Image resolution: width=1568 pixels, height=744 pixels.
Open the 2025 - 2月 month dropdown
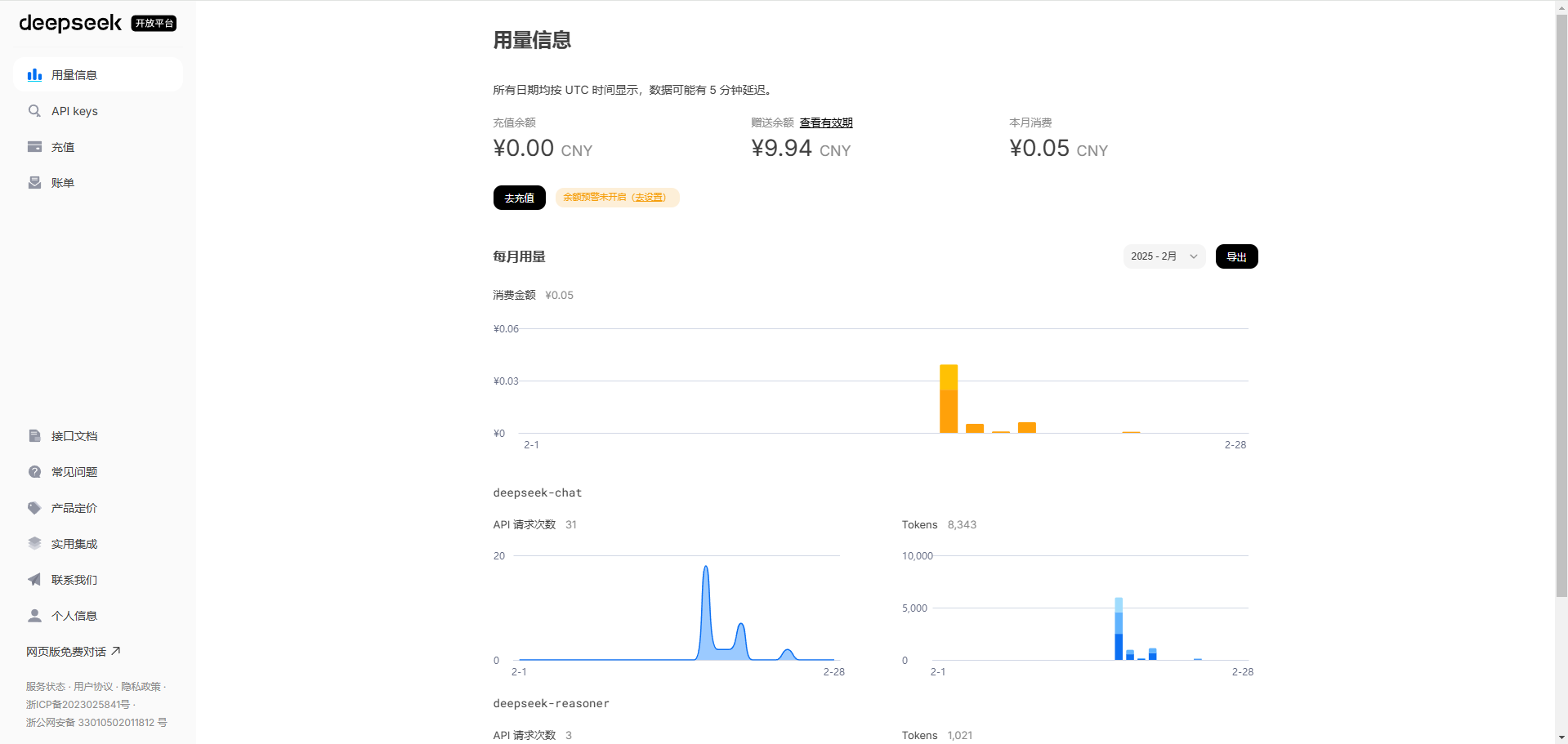coord(1164,256)
